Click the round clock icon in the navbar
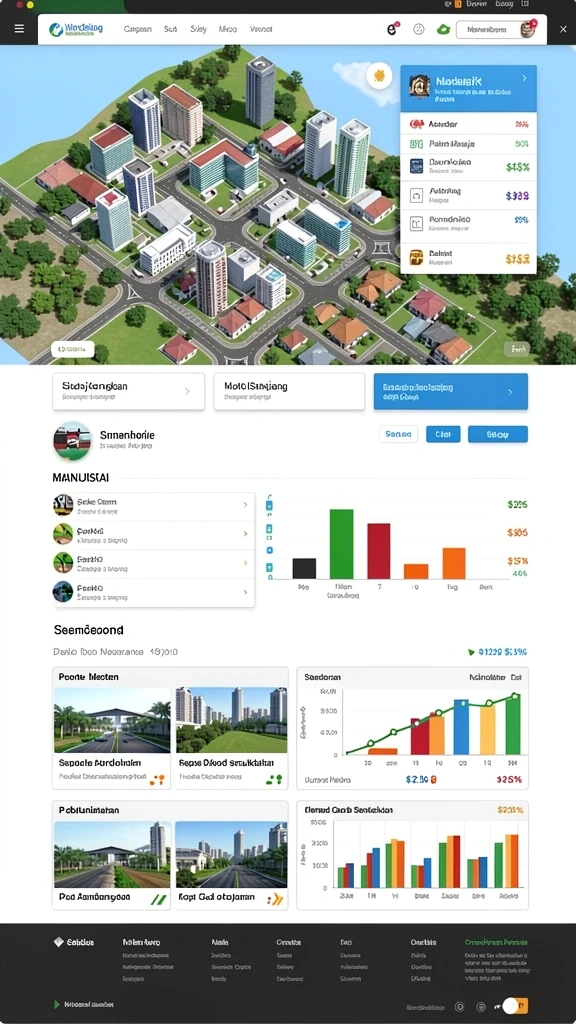 tap(419, 29)
